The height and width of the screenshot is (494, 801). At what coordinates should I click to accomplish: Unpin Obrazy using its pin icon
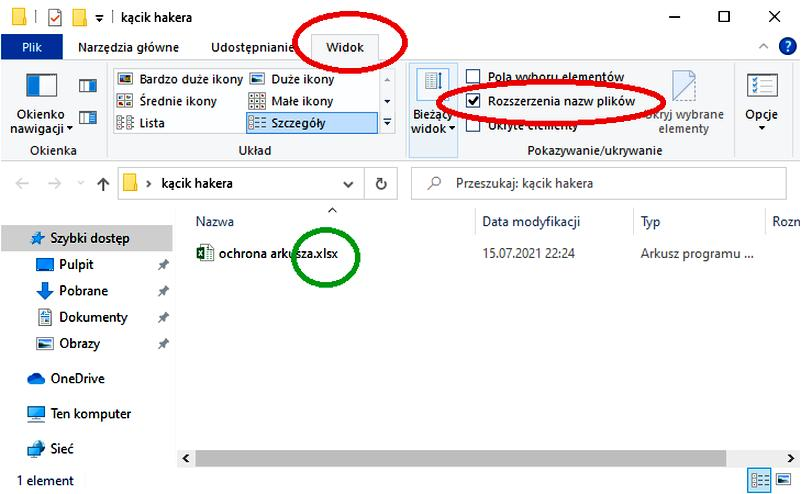pyautogui.click(x=163, y=343)
